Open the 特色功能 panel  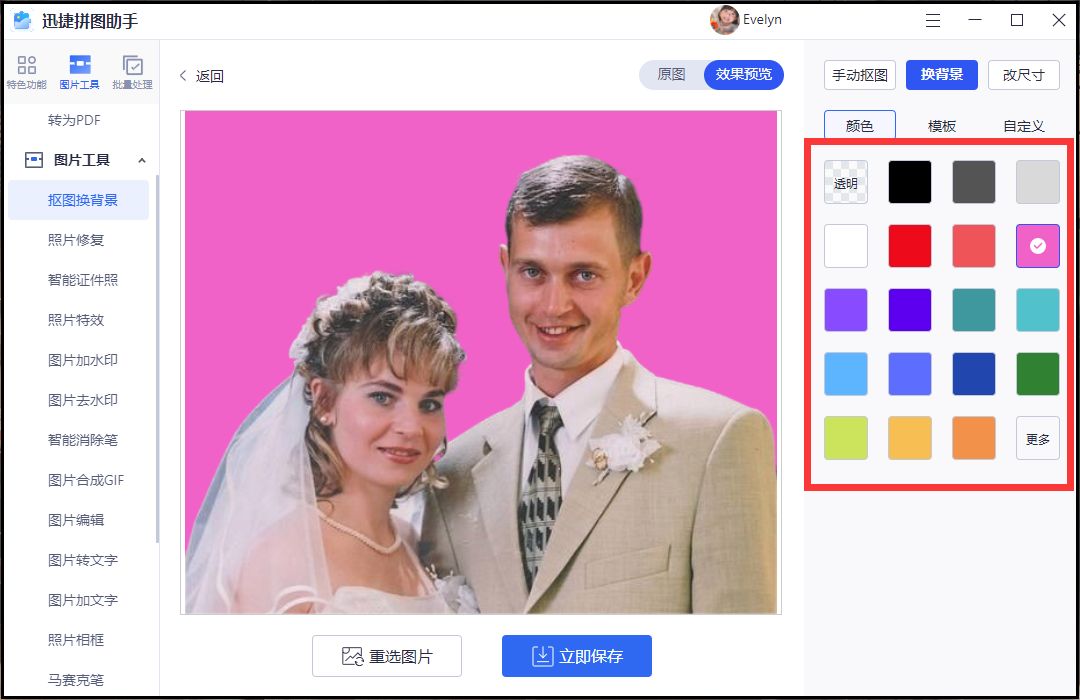tap(26, 70)
